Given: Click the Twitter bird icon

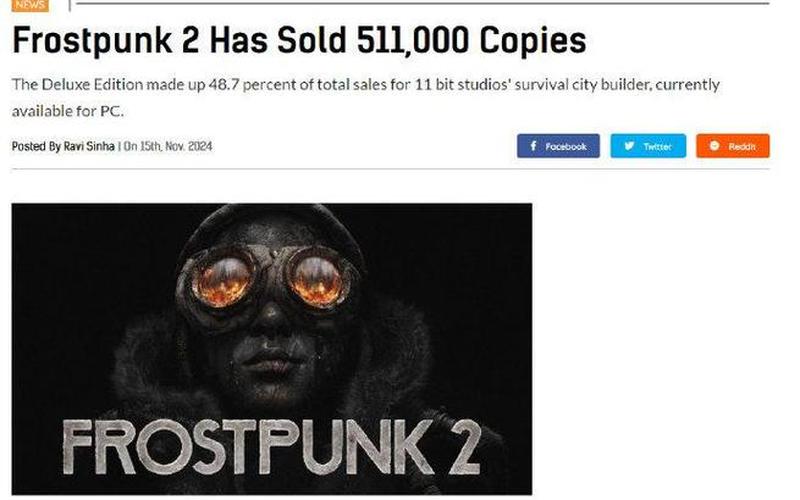Looking at the screenshot, I should pyautogui.click(x=629, y=146).
